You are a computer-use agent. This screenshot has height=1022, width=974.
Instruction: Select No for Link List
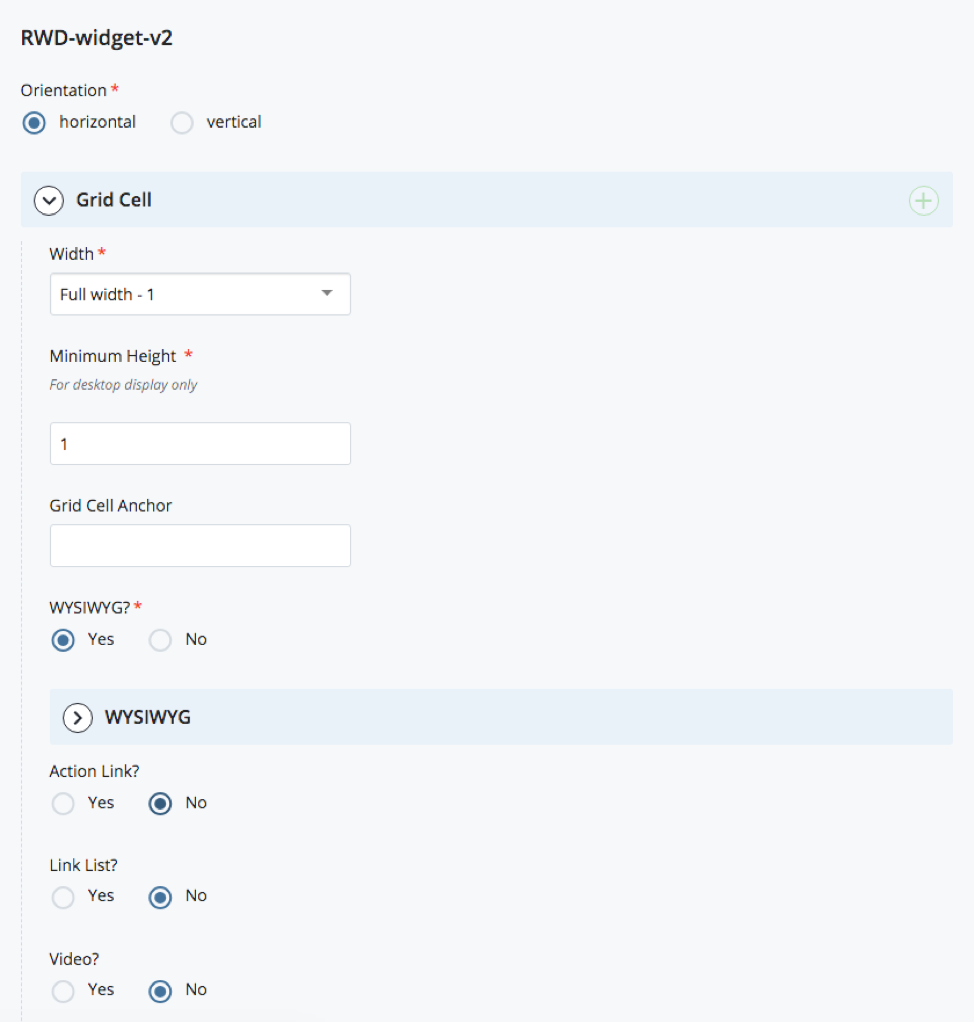click(x=160, y=897)
